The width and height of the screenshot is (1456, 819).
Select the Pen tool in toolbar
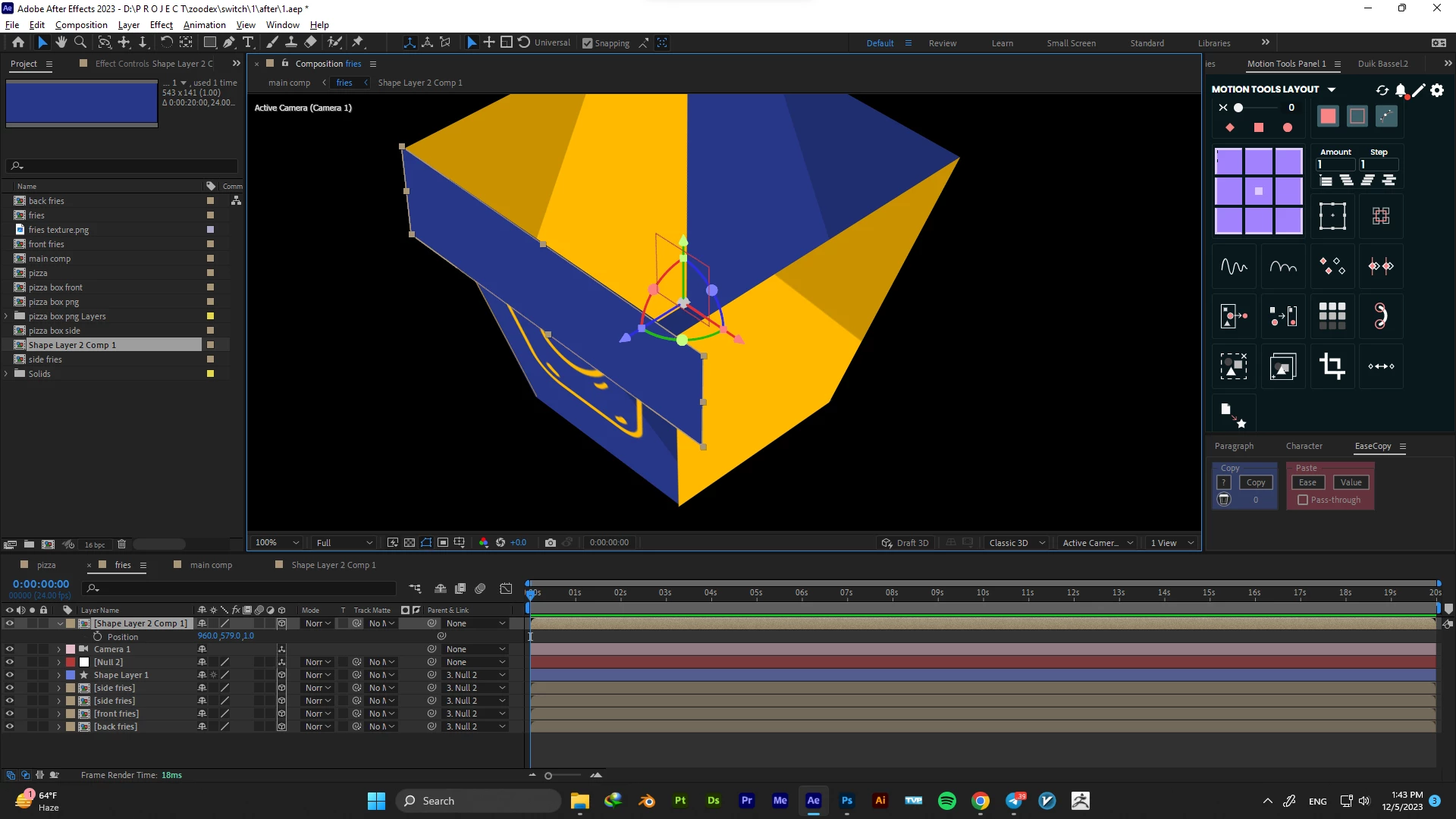click(x=228, y=42)
